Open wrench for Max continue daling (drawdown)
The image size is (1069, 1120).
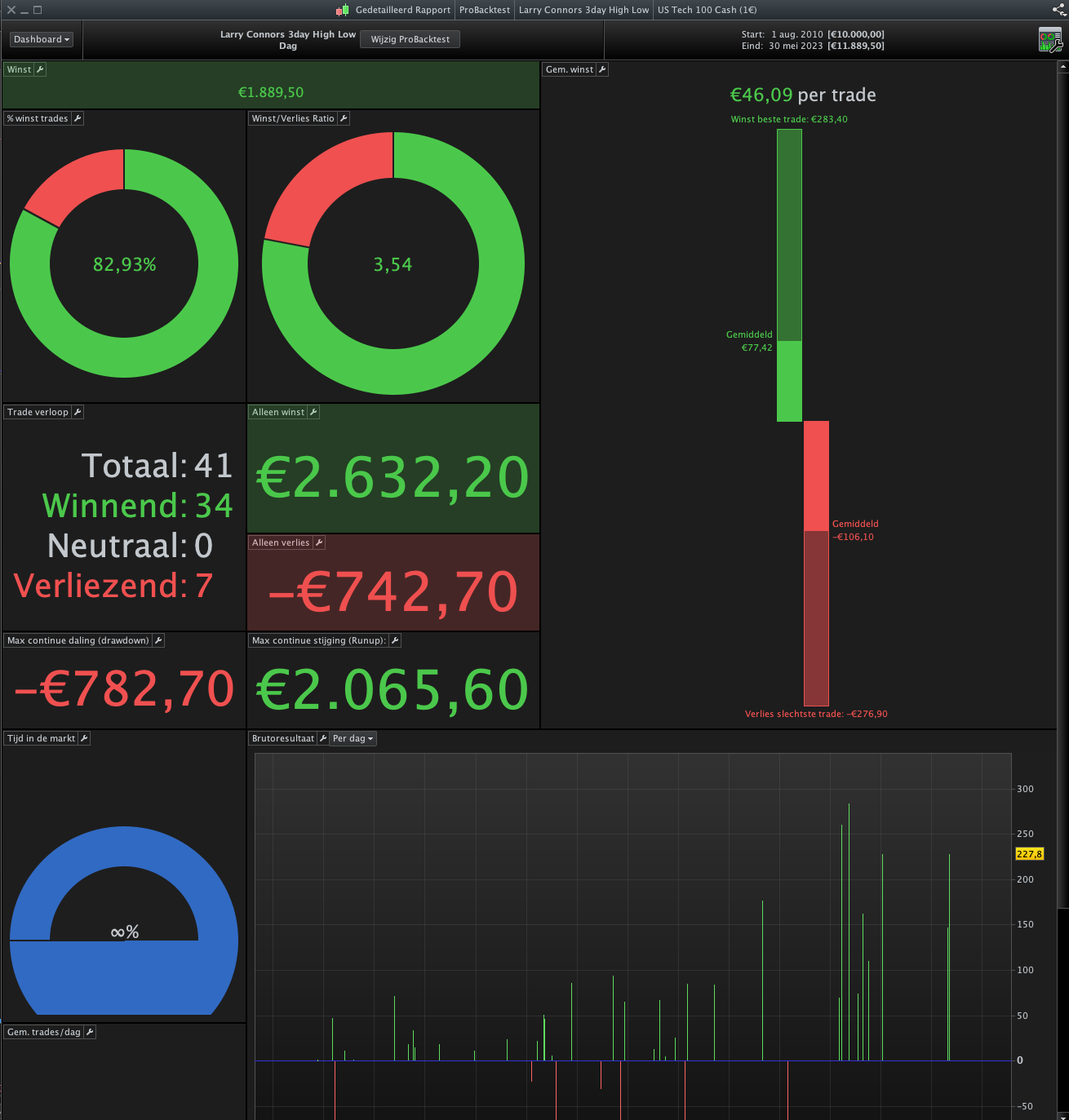(158, 640)
